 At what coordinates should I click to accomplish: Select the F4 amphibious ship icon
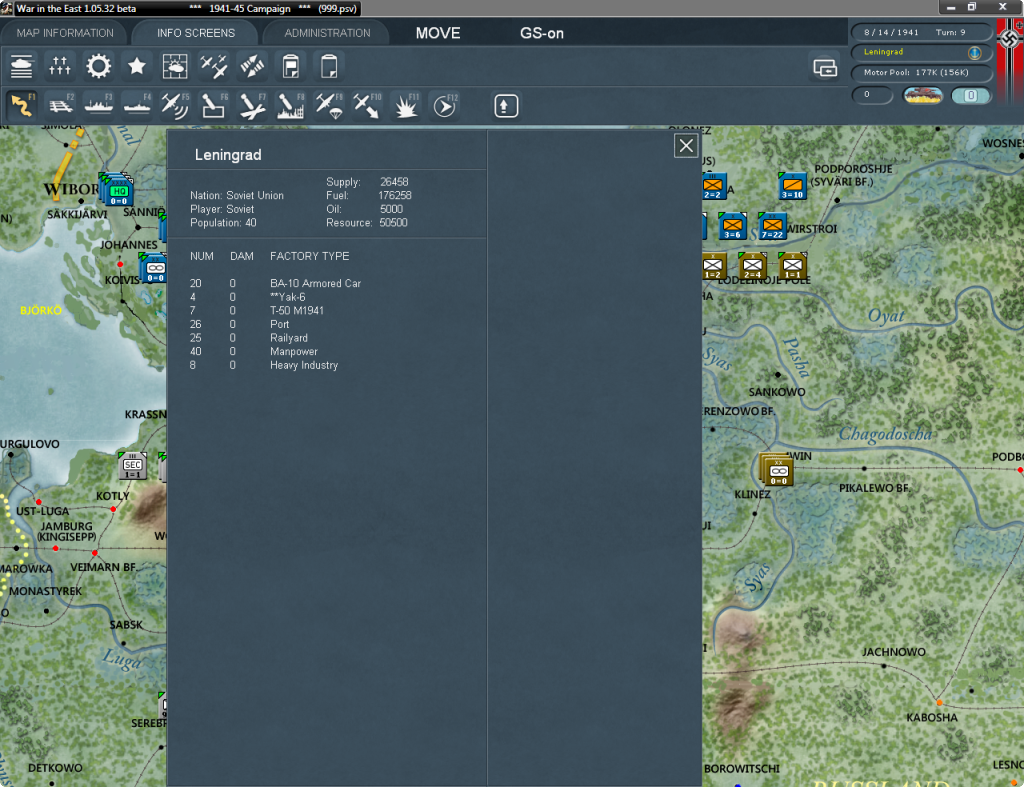click(137, 106)
